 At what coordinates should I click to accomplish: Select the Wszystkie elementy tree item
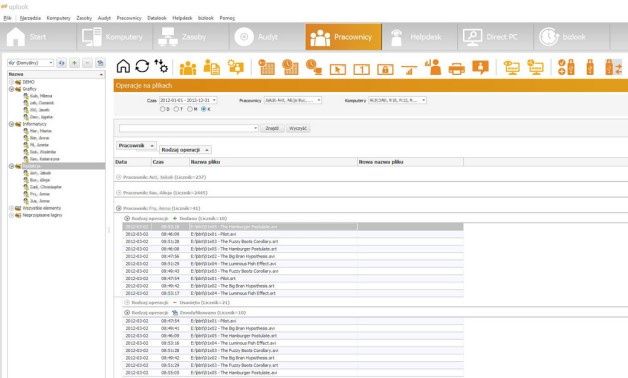pos(42,208)
